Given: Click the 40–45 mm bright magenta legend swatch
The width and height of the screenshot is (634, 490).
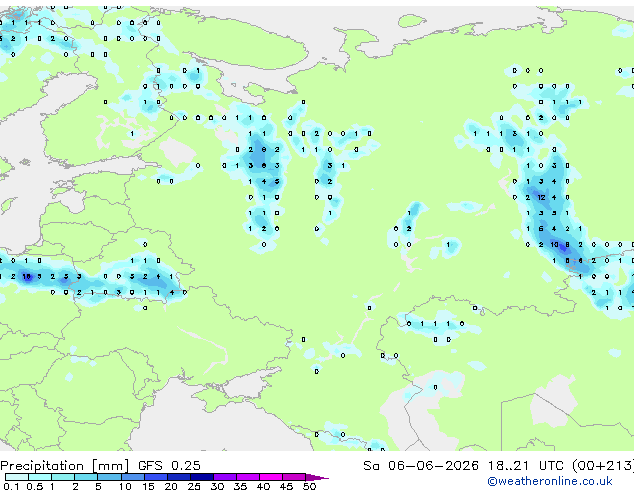Looking at the screenshot, I should point(271,477).
